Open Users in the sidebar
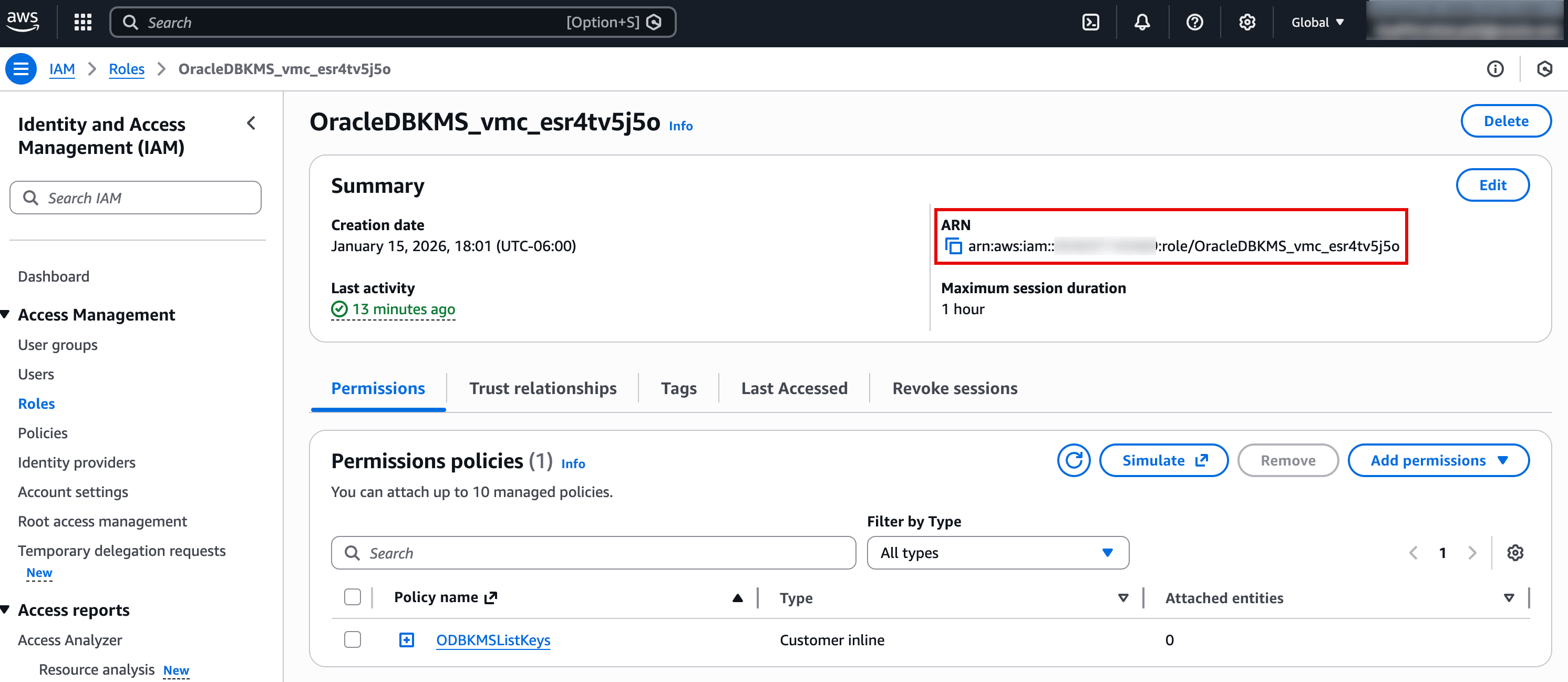This screenshot has height=682, width=1568. click(x=36, y=374)
